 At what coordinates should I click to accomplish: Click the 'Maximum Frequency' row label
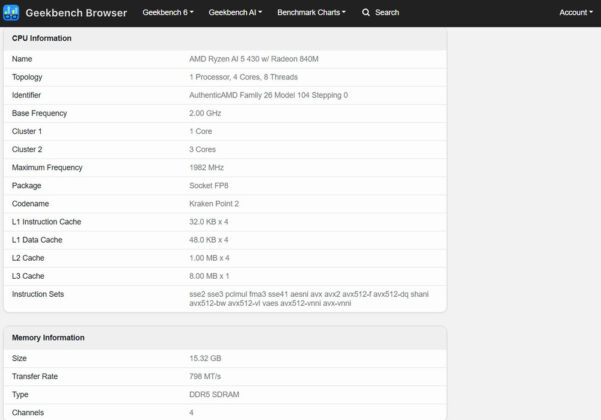point(47,167)
